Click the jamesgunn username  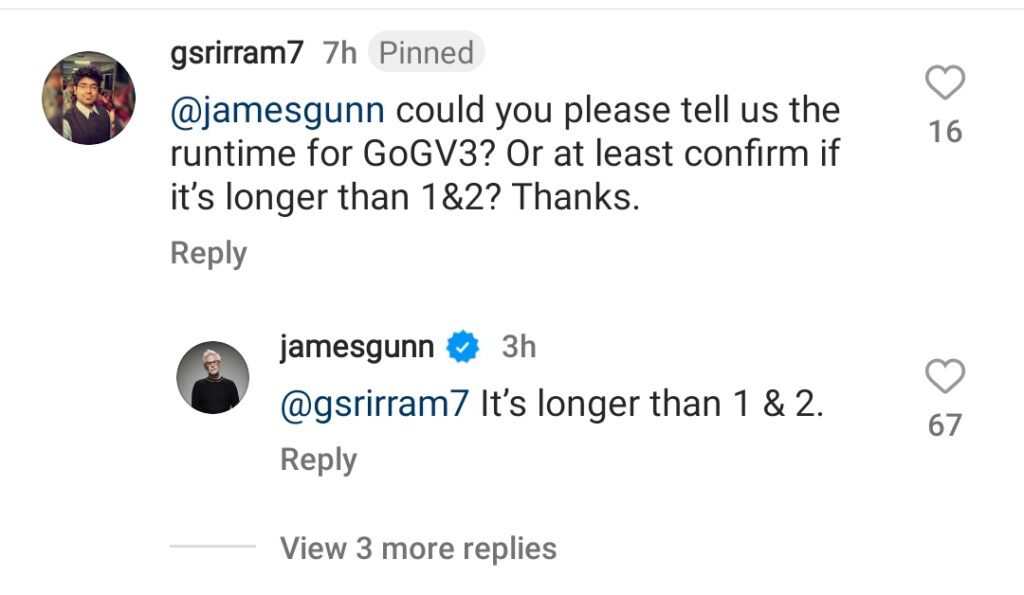(357, 347)
